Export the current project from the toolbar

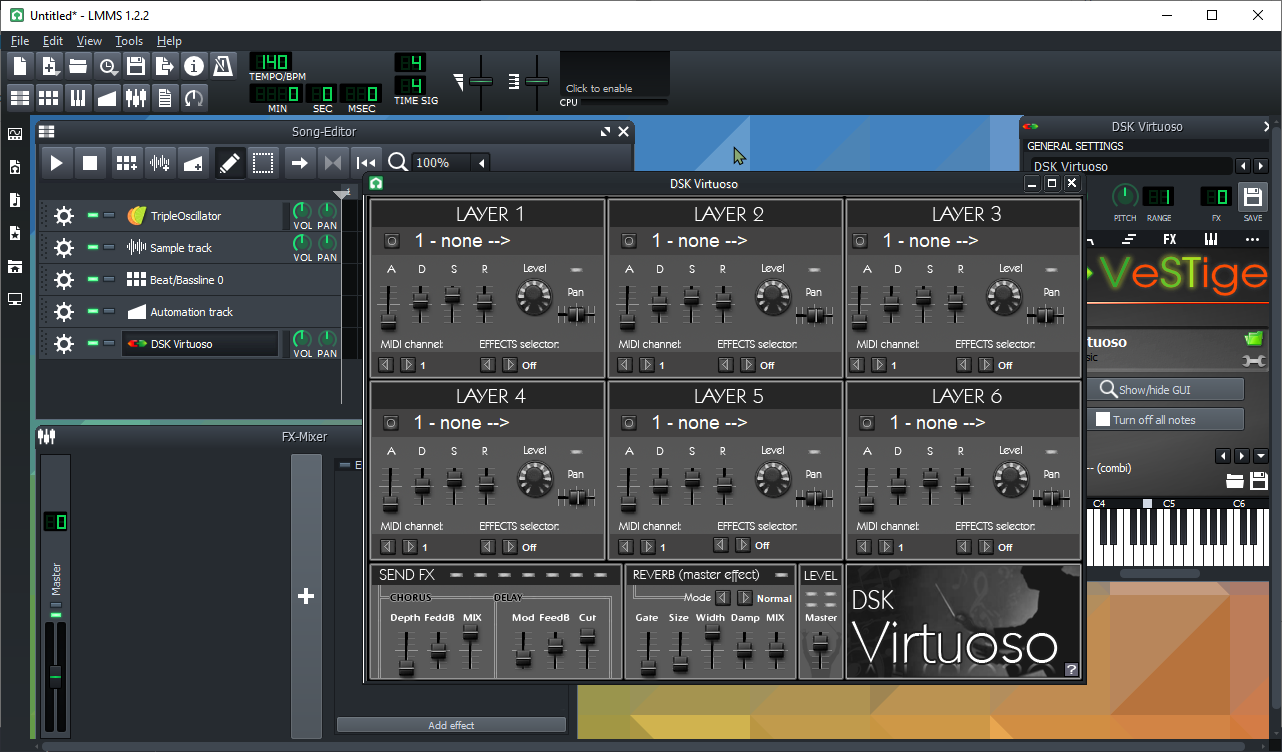(165, 66)
